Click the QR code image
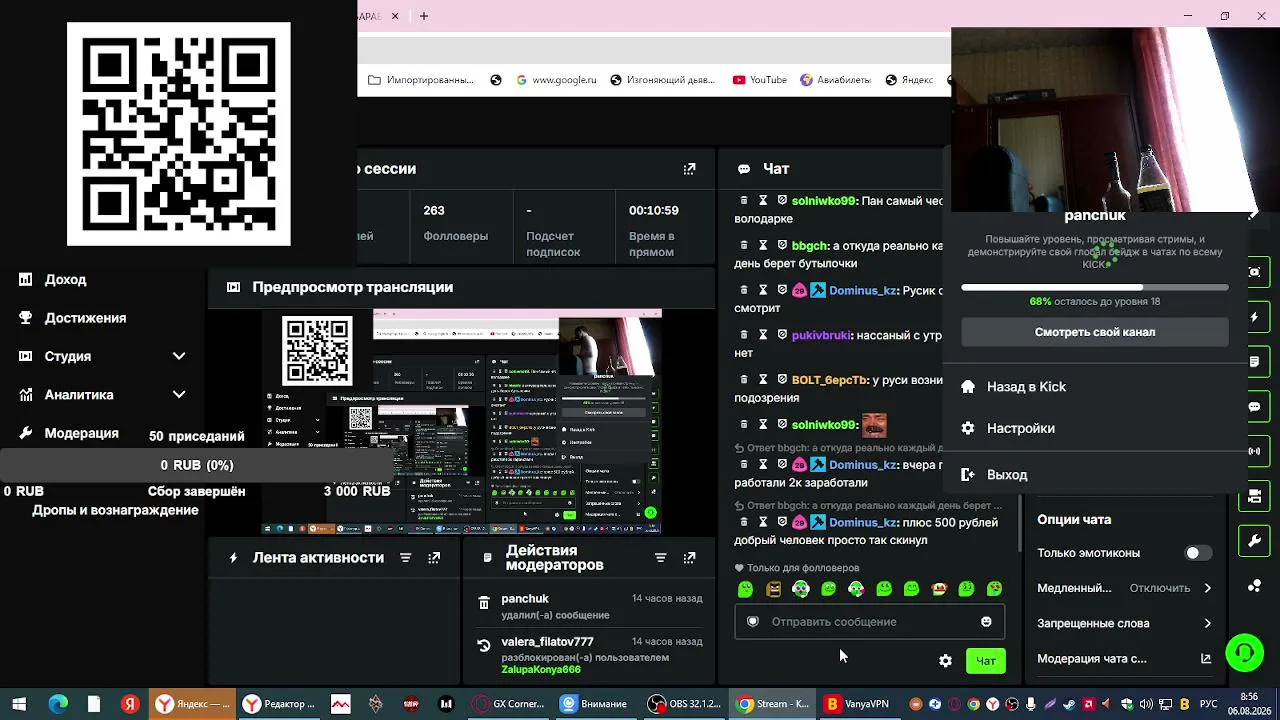 pos(179,134)
